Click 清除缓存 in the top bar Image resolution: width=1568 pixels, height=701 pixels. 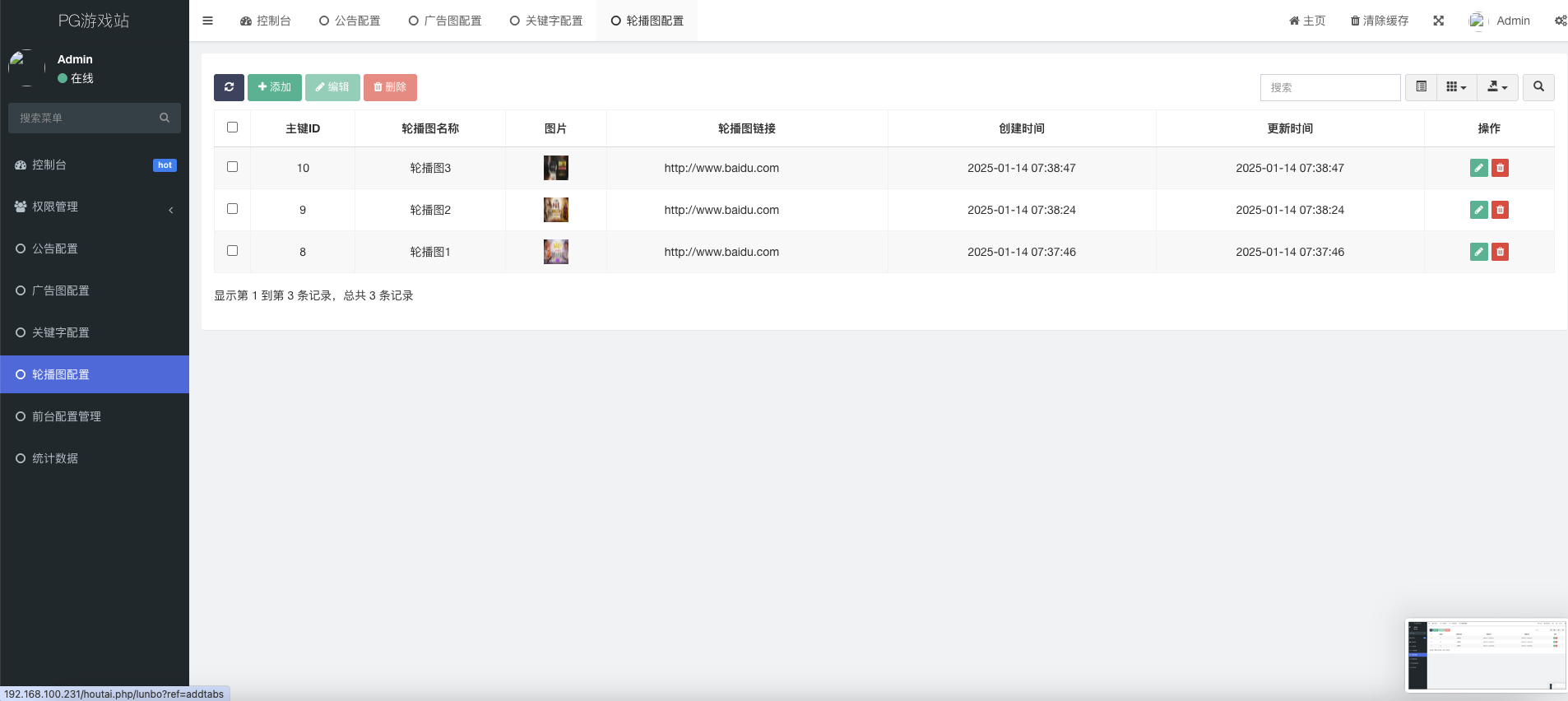point(1379,21)
